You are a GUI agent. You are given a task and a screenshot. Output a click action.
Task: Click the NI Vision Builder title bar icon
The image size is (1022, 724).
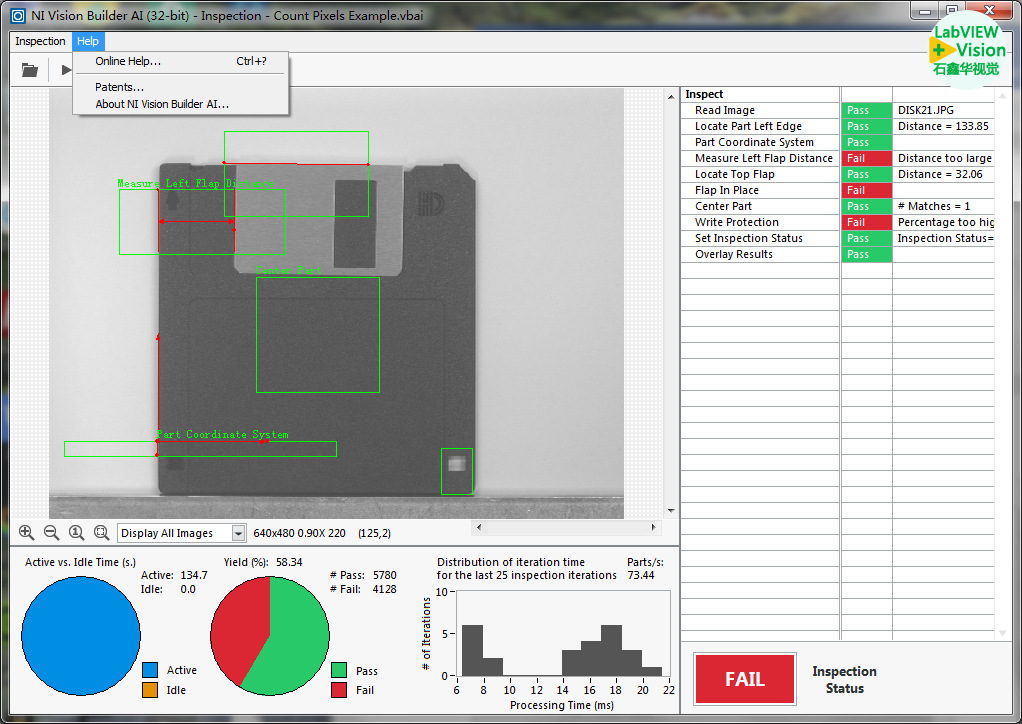[17, 17]
